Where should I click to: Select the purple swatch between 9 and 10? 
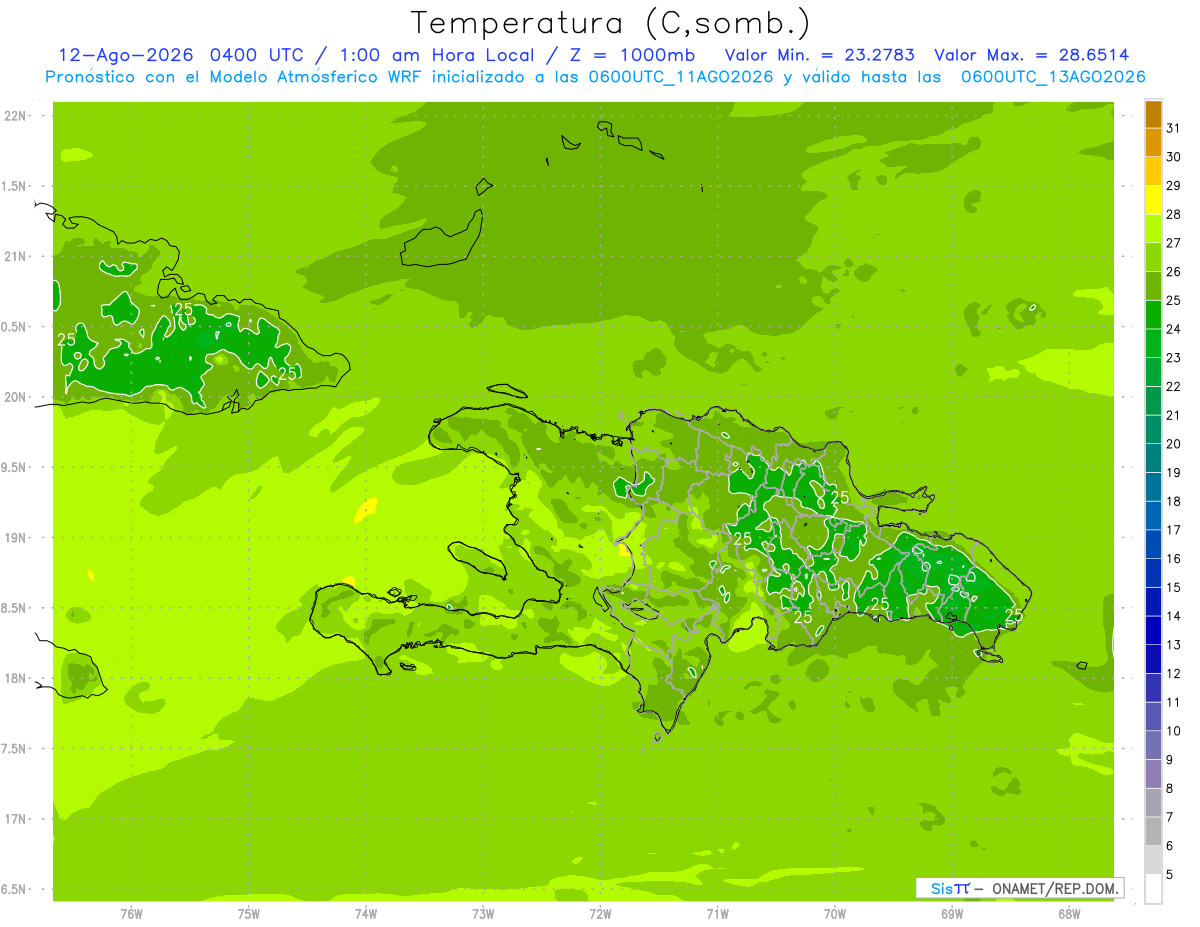pos(1153,745)
